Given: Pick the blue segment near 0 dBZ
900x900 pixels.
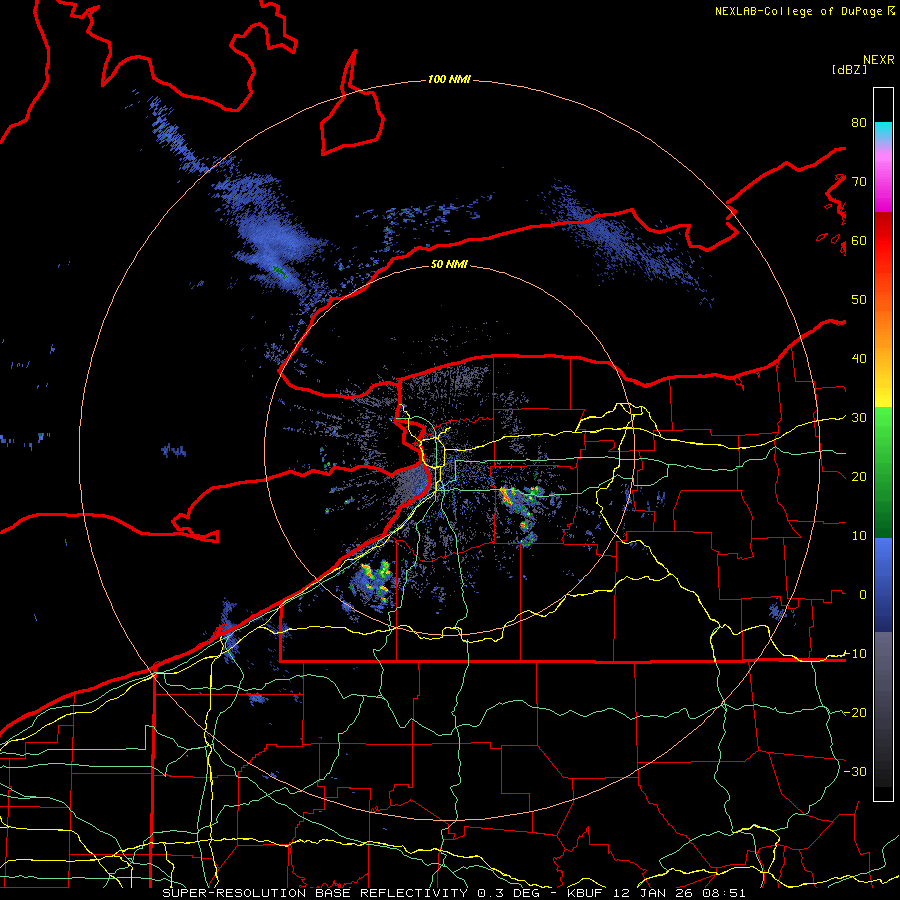Looking at the screenshot, I should tap(883, 583).
